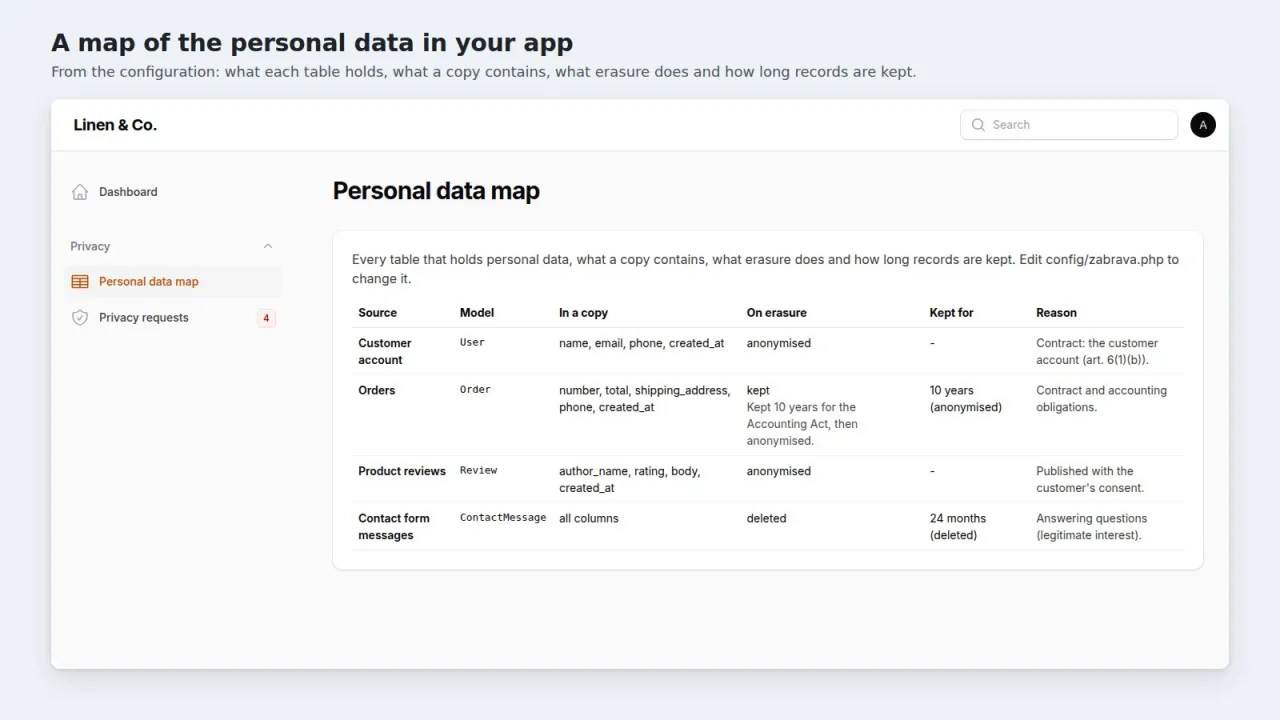Click the Personal data map table icon
Image resolution: width=1280 pixels, height=720 pixels.
(80, 282)
